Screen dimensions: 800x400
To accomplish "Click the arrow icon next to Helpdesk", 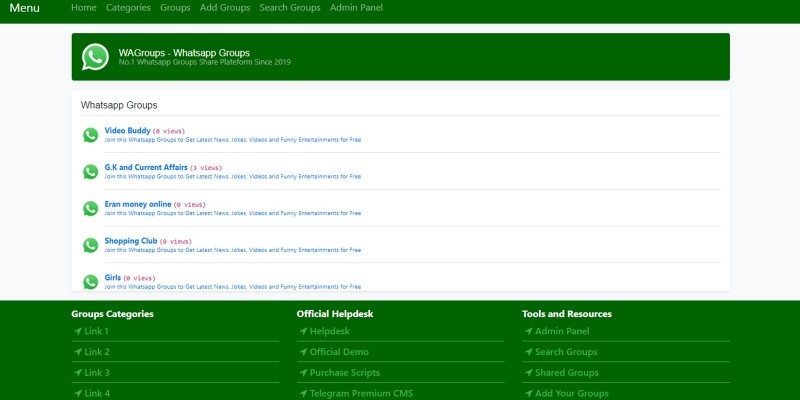I will click(303, 331).
